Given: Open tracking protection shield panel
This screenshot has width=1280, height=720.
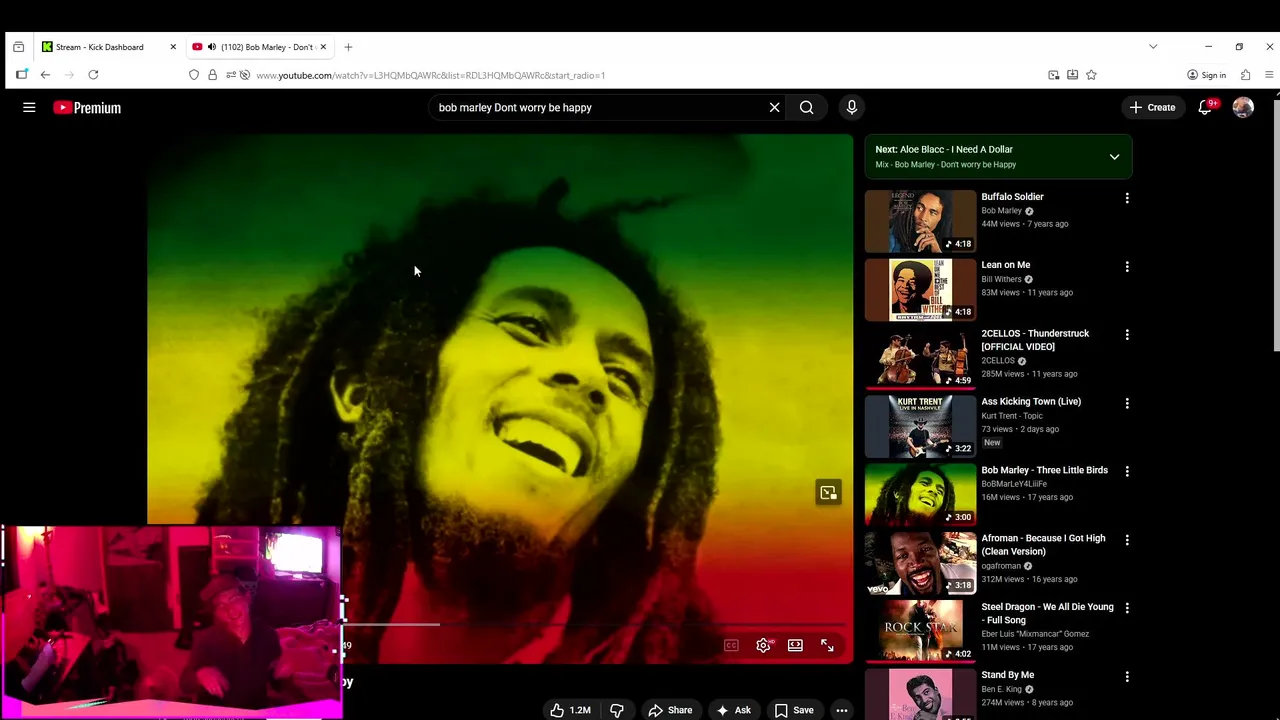Looking at the screenshot, I should coord(194,75).
